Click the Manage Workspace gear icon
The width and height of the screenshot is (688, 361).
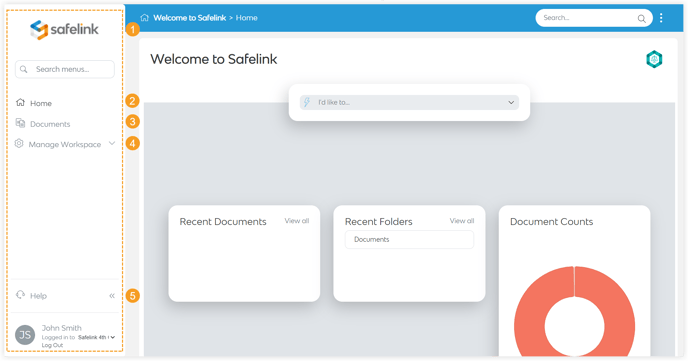coord(19,143)
